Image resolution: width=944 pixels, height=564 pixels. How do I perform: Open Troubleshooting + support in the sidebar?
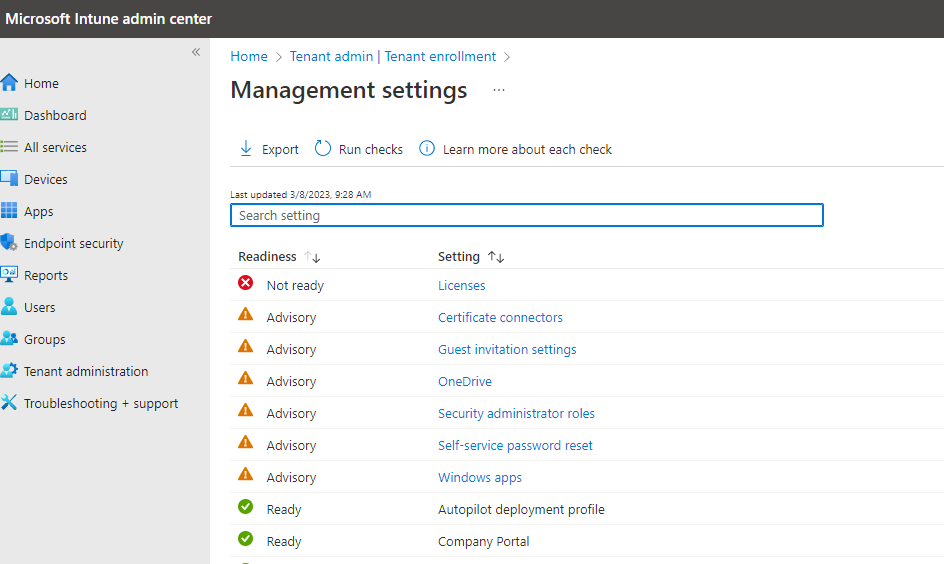(101, 404)
